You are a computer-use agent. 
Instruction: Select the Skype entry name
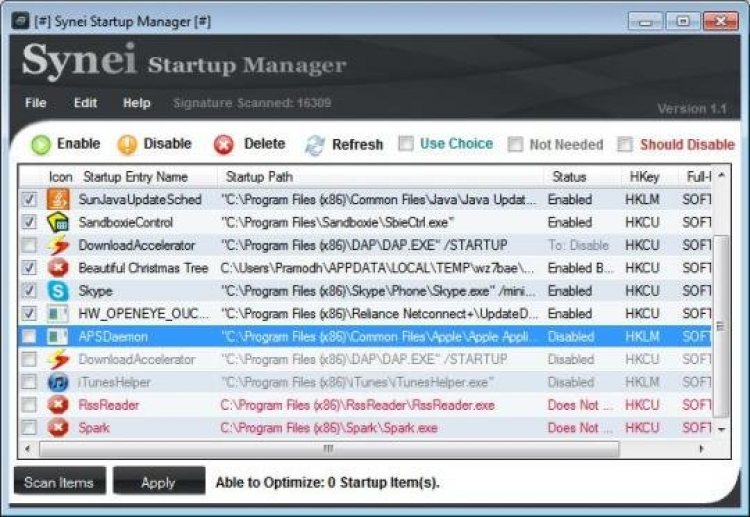95,291
